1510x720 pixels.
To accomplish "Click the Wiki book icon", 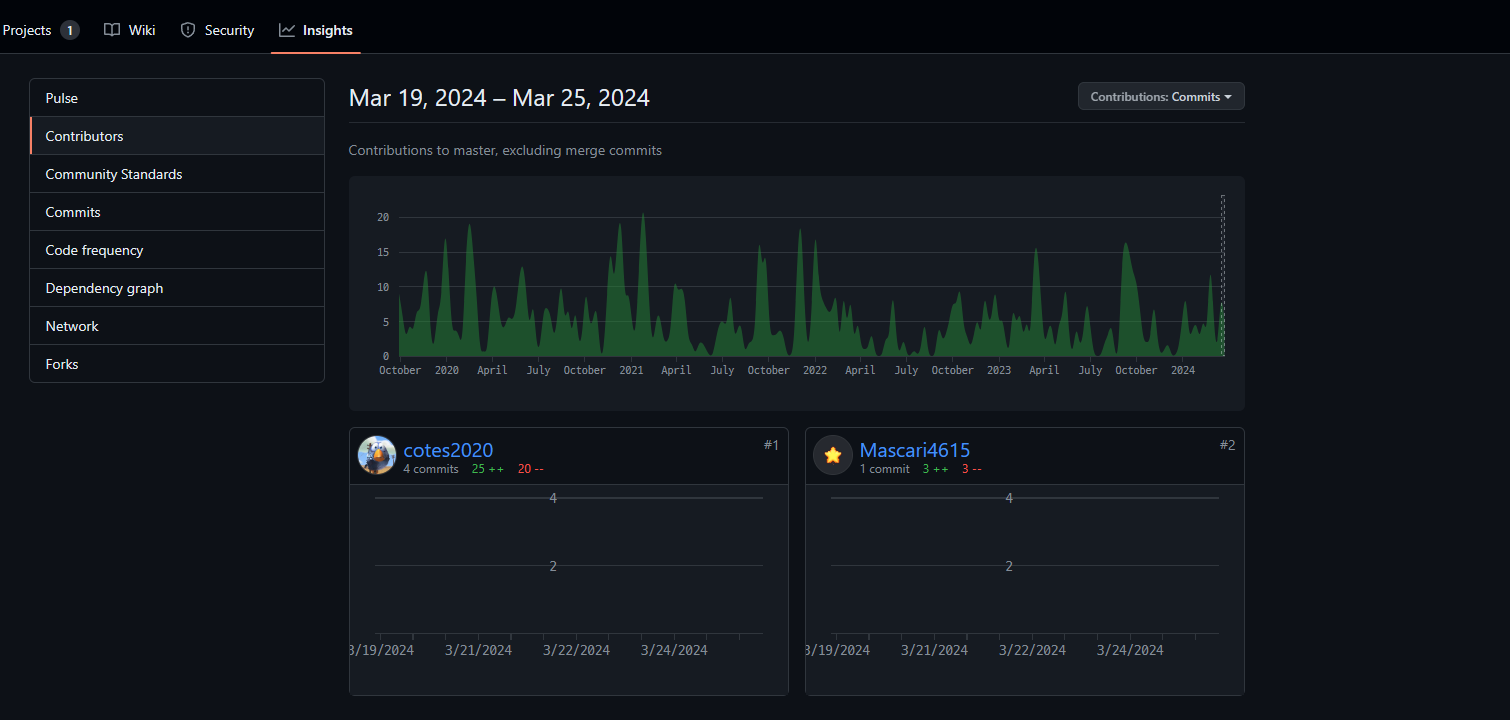I will point(112,30).
